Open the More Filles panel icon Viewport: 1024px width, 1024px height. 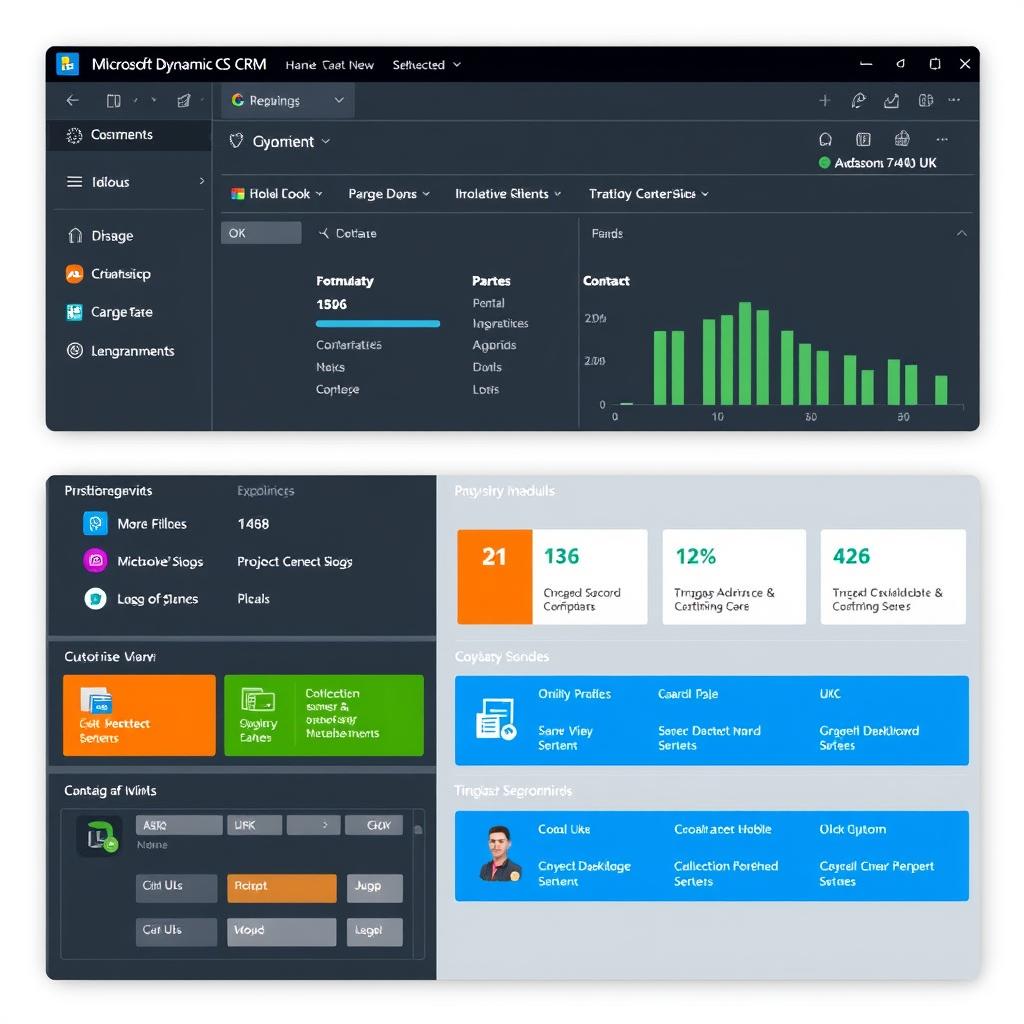pyautogui.click(x=95, y=523)
